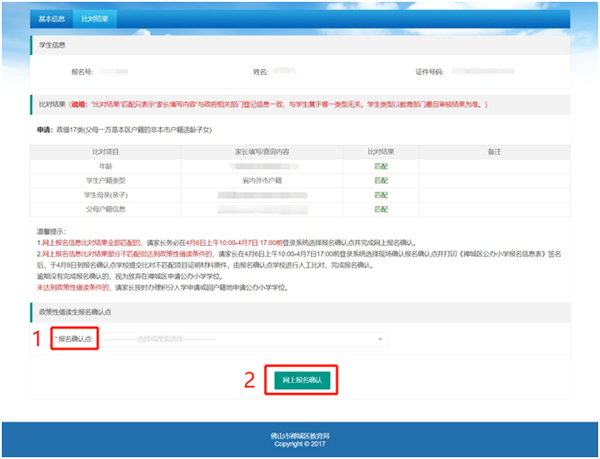Click the 学生信息 section header
This screenshot has width=600, height=459.
(55, 46)
